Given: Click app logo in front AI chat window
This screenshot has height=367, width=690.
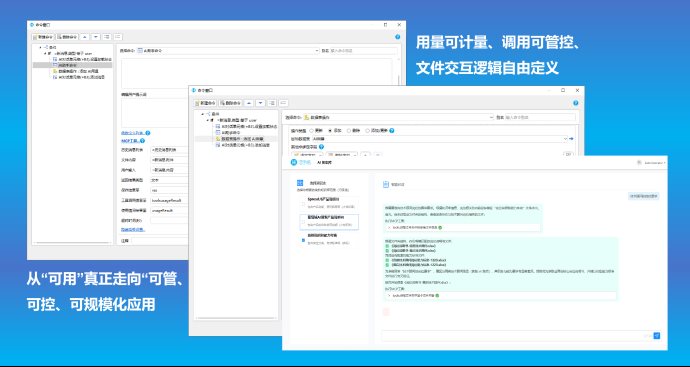Looking at the screenshot, I should [294, 162].
